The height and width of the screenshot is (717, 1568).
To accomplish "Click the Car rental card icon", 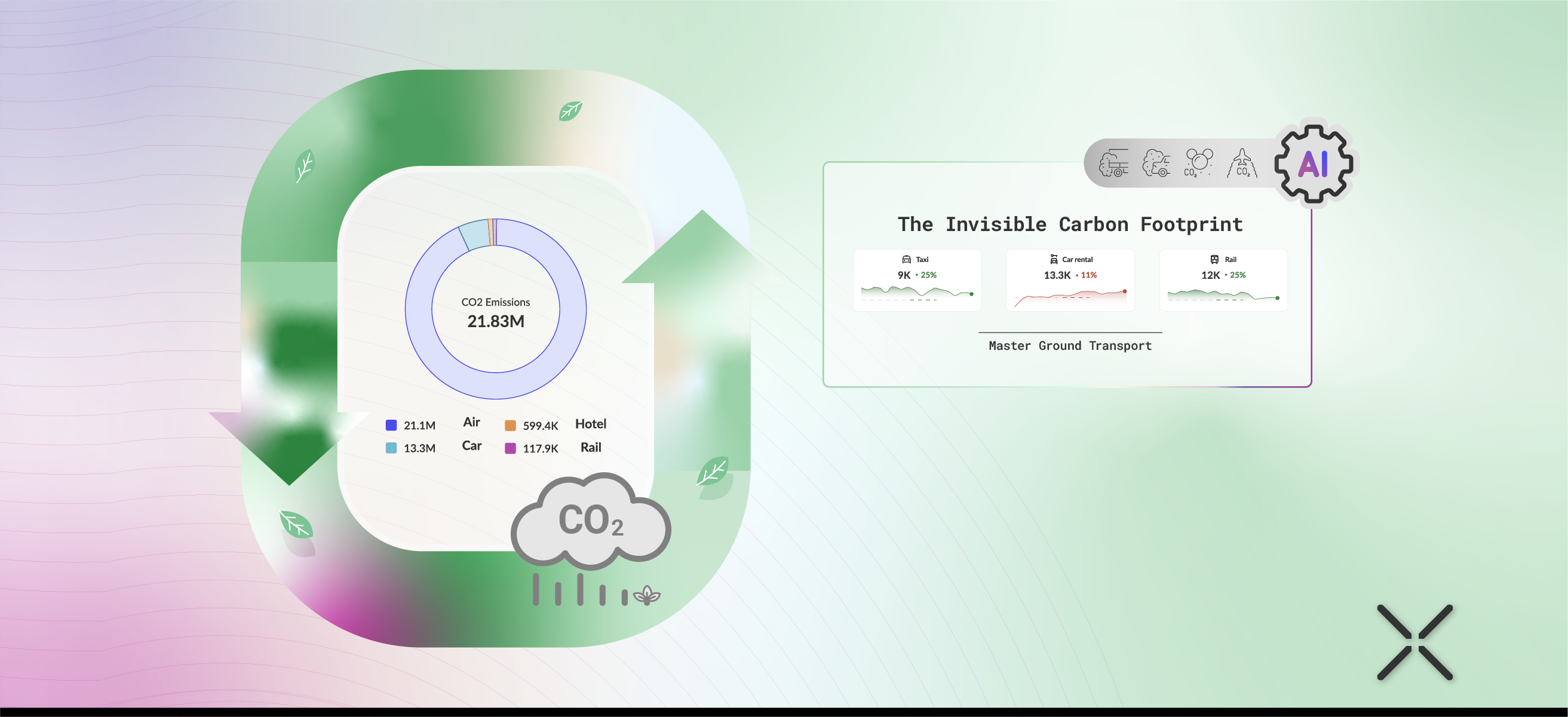I will click(1054, 260).
